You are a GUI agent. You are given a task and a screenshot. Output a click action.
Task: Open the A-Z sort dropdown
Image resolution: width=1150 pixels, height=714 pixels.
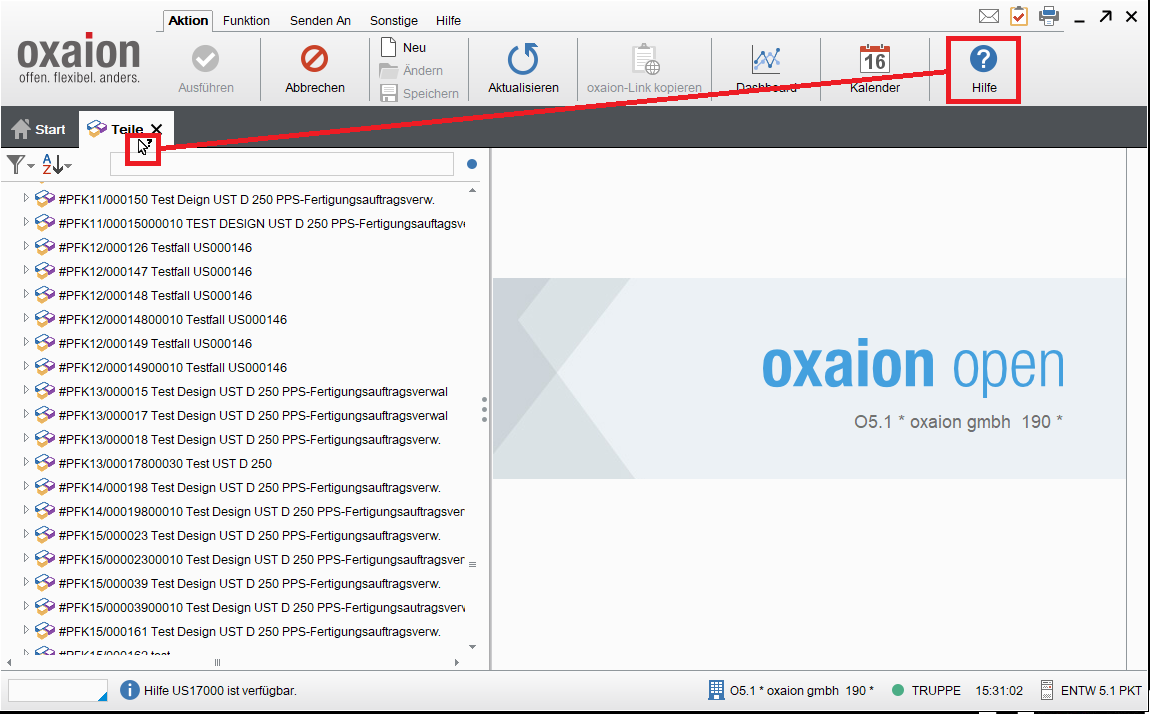56,164
